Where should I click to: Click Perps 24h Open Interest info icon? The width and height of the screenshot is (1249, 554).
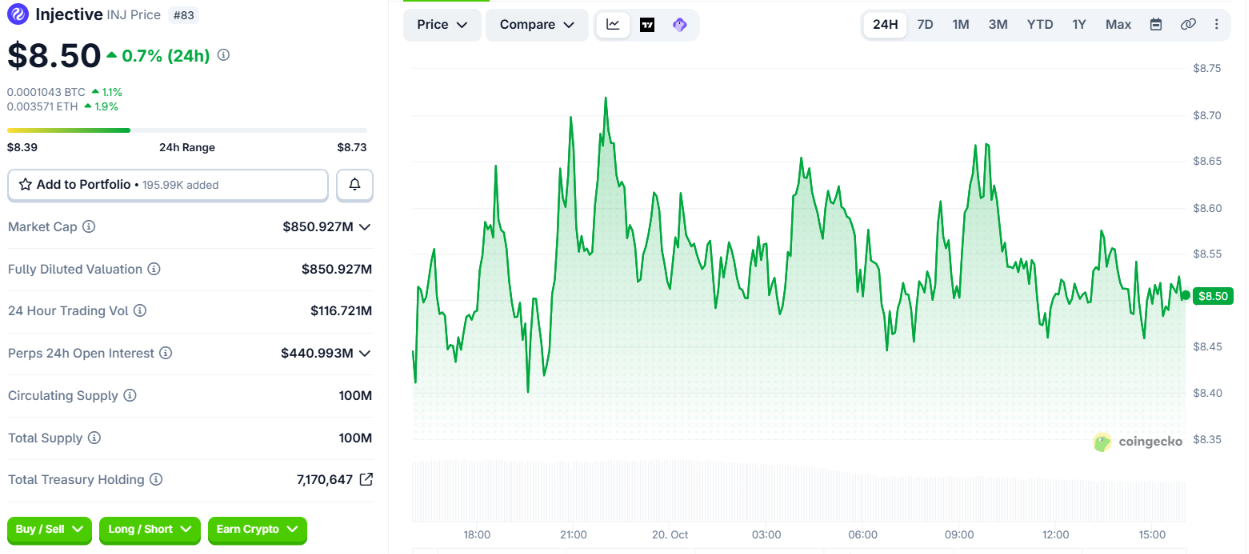(x=166, y=353)
